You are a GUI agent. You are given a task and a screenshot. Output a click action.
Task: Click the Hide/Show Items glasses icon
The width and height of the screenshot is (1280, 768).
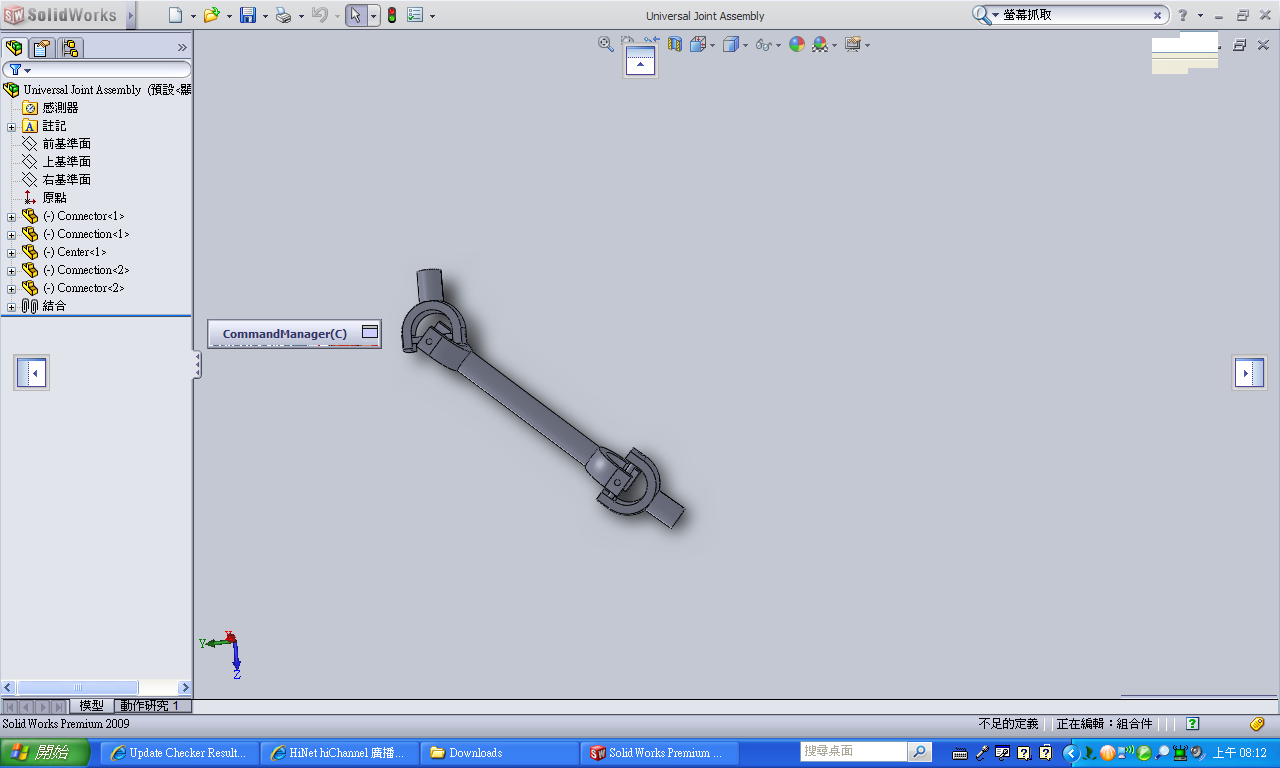(x=764, y=44)
